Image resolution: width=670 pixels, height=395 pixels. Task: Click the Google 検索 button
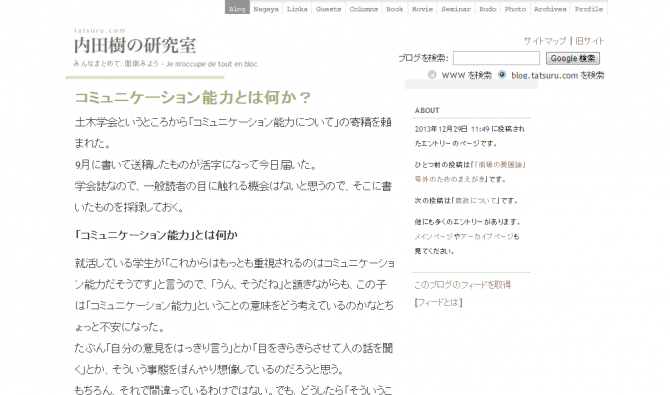coord(573,58)
